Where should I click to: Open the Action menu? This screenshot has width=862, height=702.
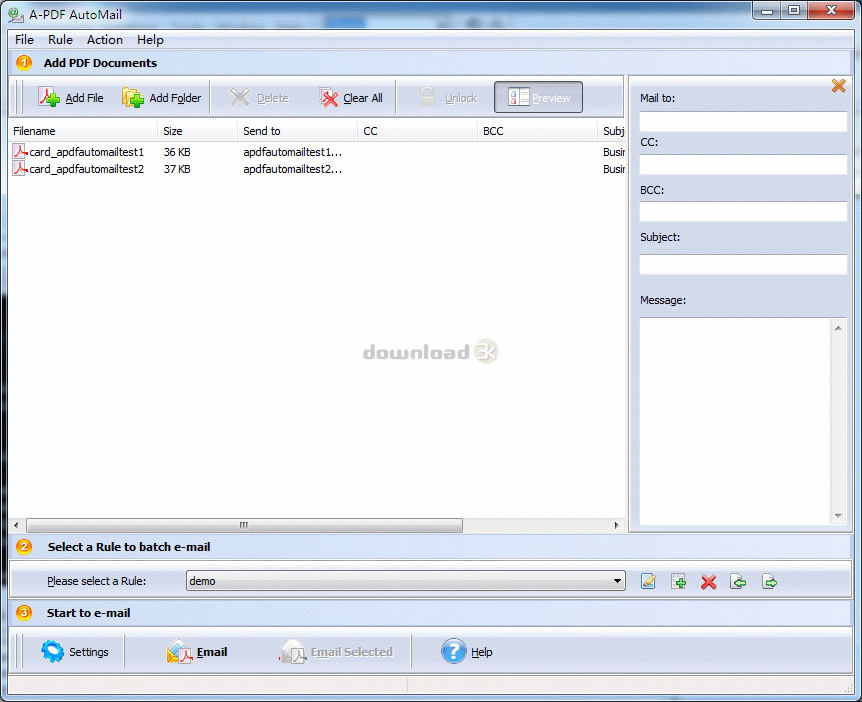tap(104, 40)
